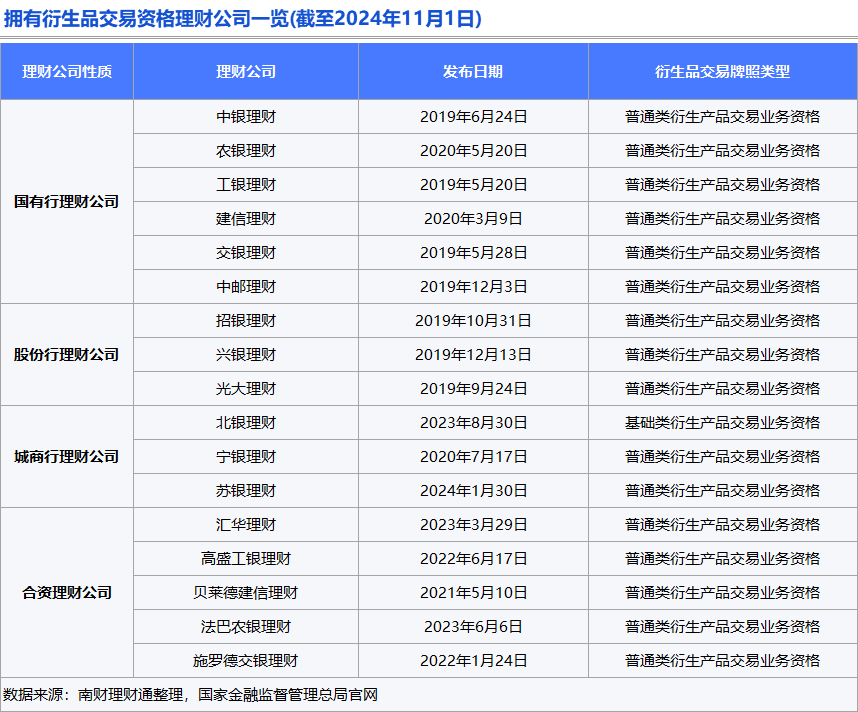Click the date 2019年12月3日
This screenshot has height=712, width=858.
pos(473,287)
